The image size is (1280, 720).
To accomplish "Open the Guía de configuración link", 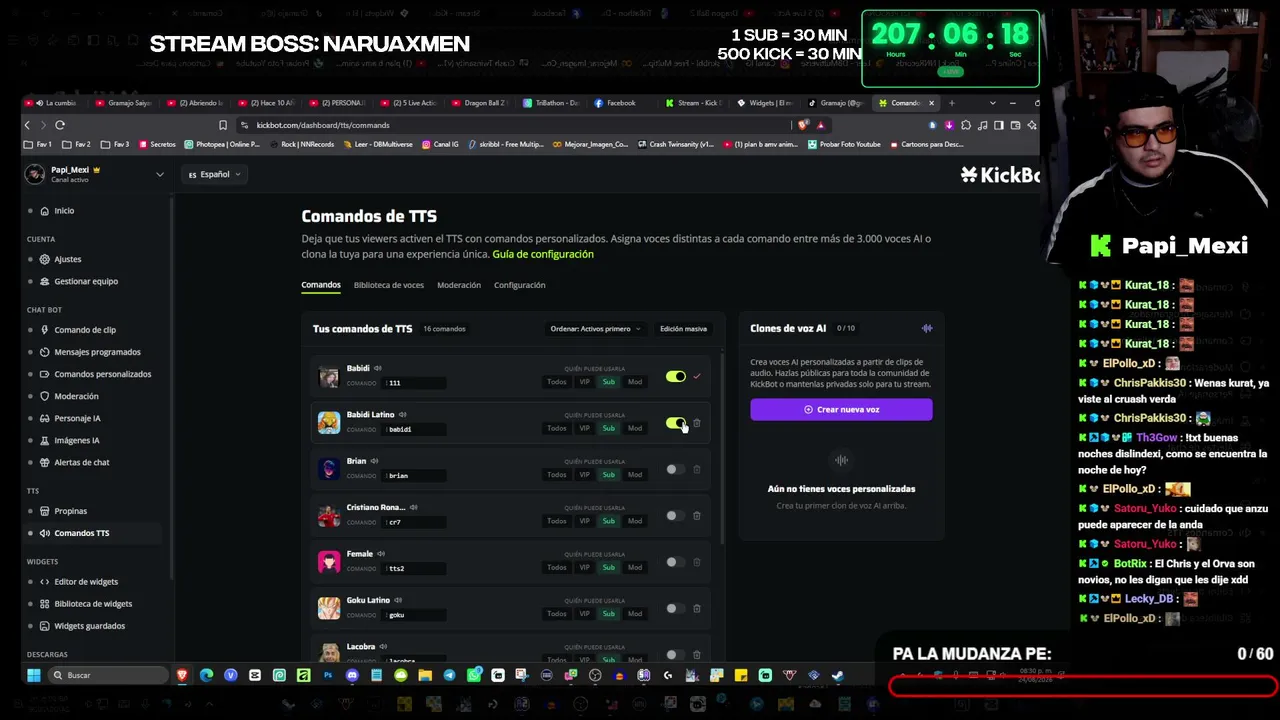I will [x=543, y=254].
